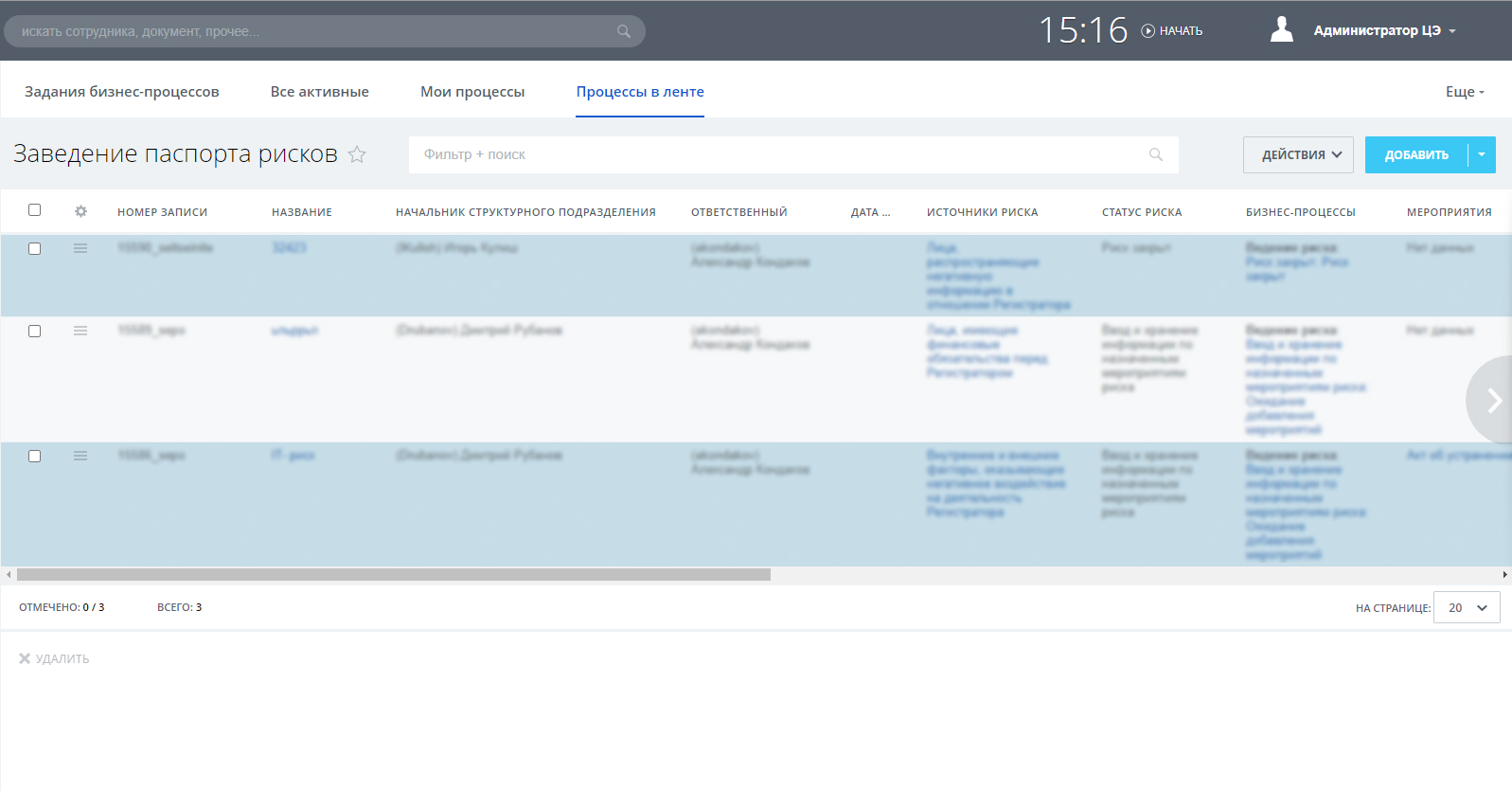Open the arrow dropdown beside ДОБАВИТЬ

coord(1482,154)
